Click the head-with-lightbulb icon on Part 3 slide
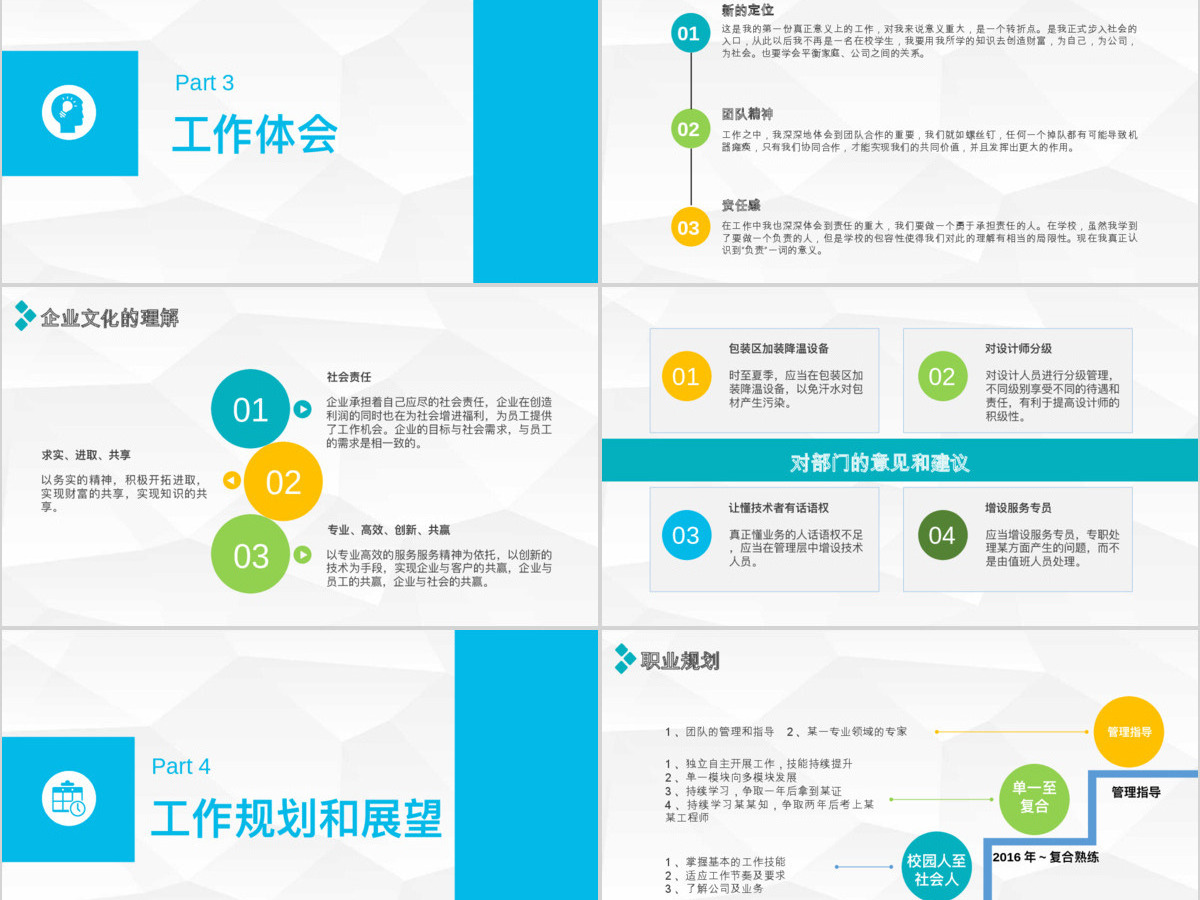 tap(69, 112)
